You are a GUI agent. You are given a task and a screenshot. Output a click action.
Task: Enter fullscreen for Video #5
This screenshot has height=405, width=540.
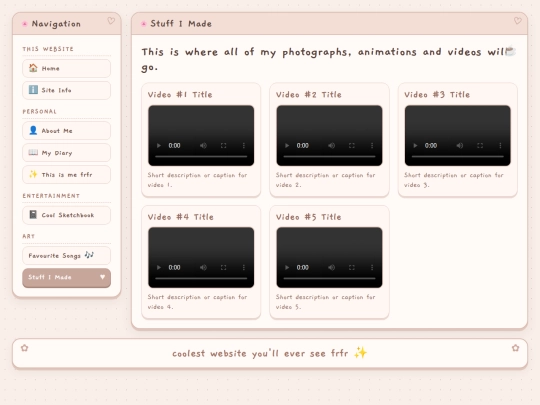[352, 268]
